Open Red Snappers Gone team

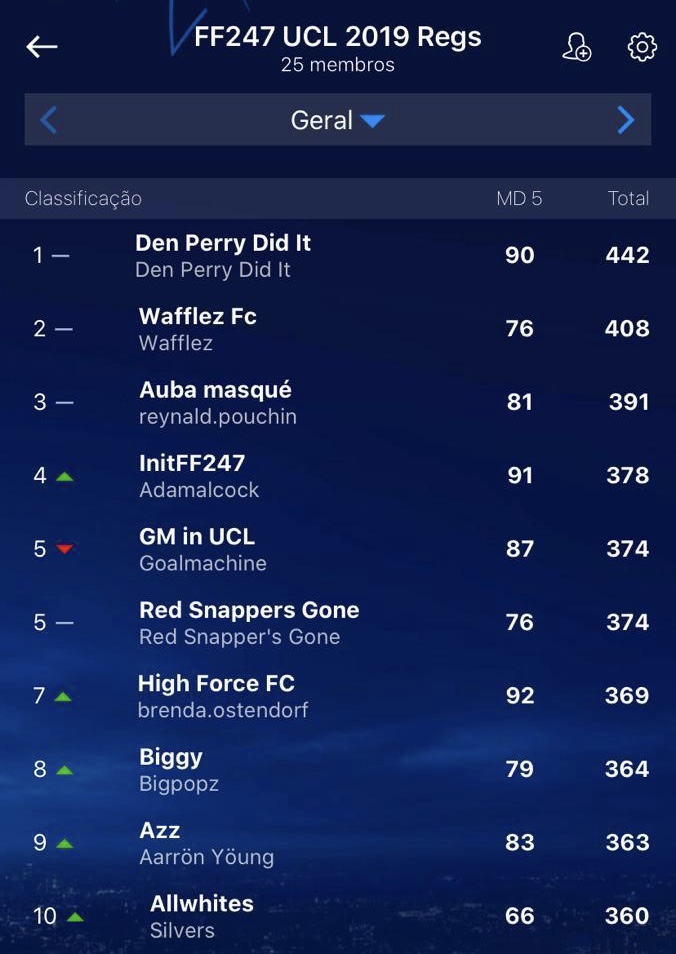[338, 623]
